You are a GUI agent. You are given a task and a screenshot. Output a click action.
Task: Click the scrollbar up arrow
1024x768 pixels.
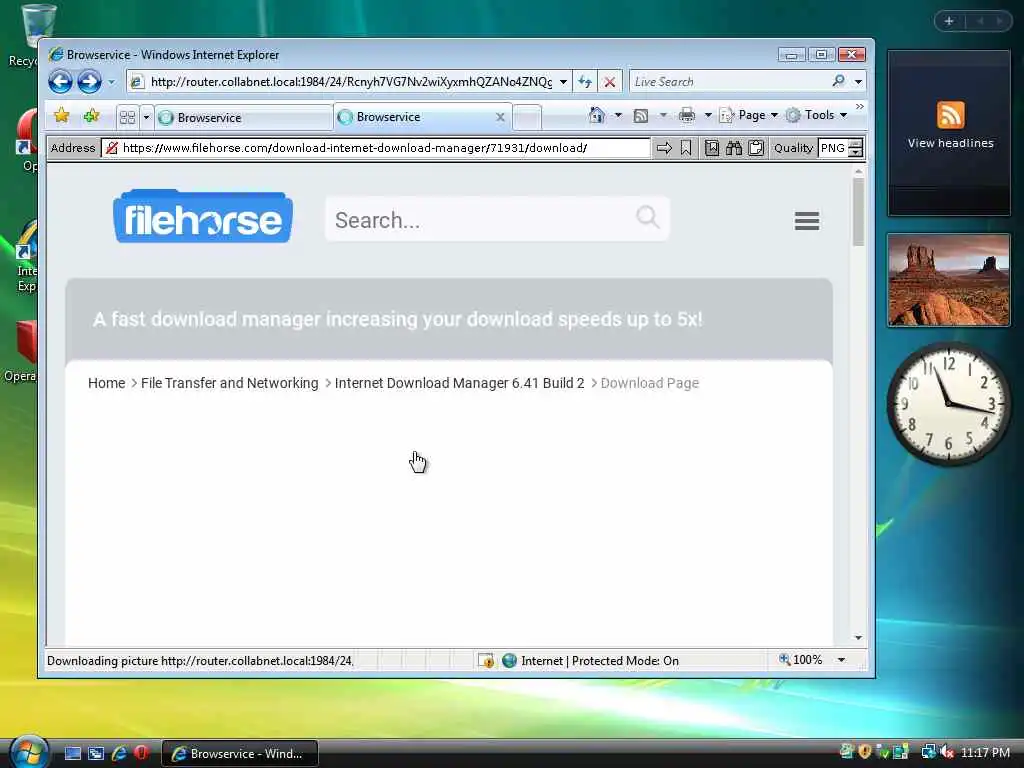pos(858,171)
